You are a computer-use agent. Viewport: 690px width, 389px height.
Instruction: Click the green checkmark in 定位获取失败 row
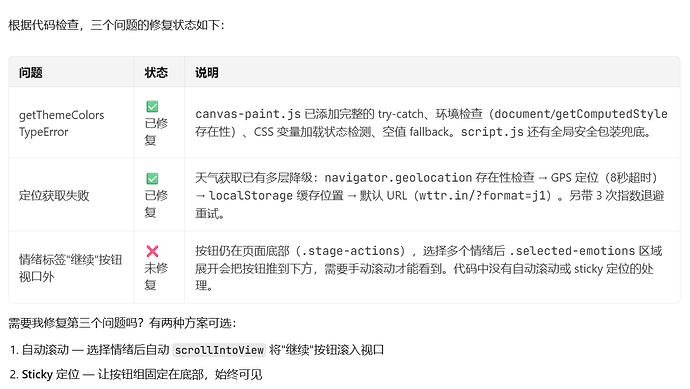[152, 179]
